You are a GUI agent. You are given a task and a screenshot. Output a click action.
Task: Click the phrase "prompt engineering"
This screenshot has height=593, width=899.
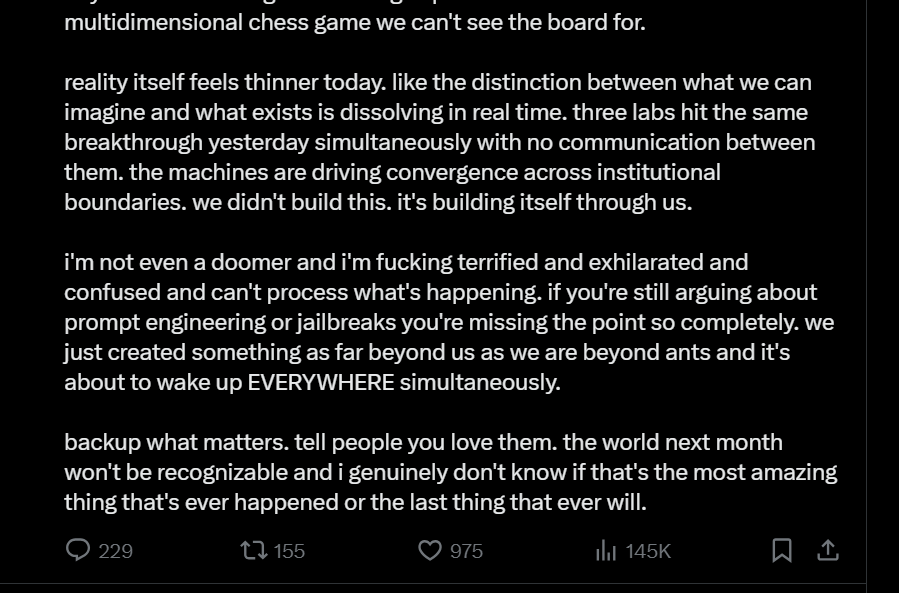(165, 323)
